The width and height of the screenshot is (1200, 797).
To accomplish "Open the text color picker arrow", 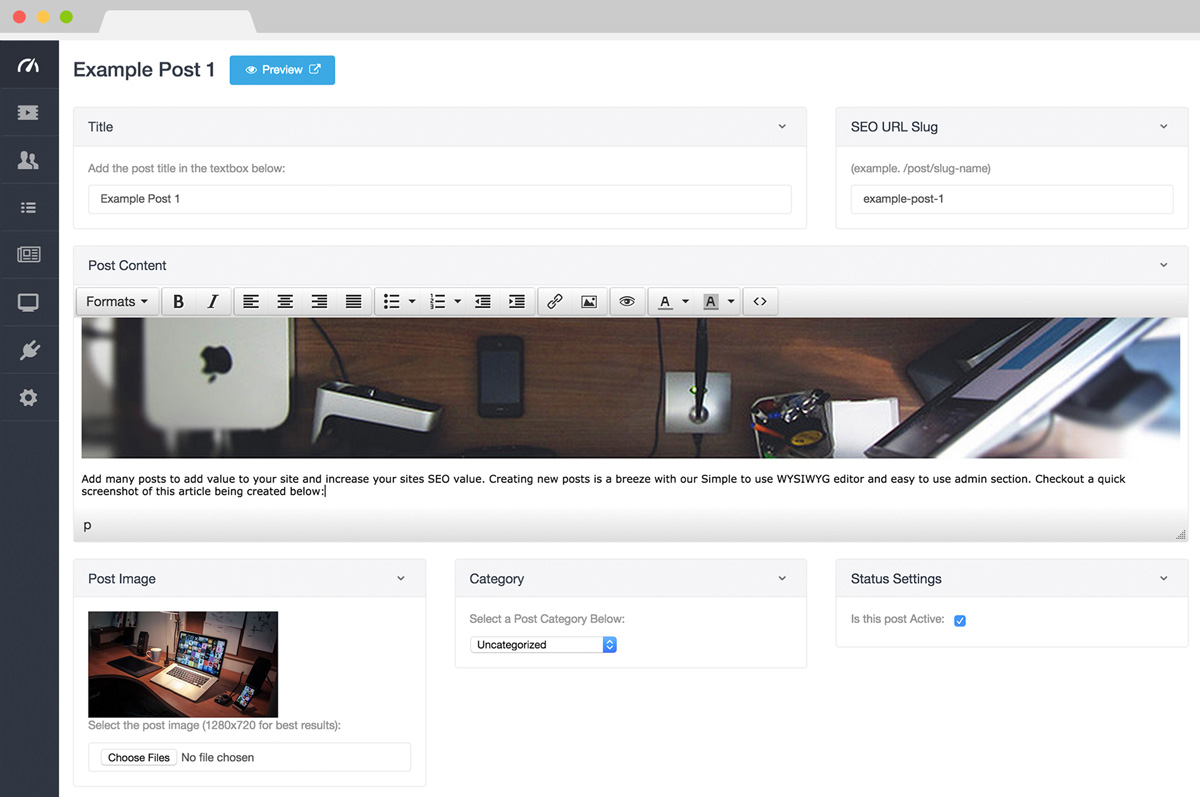I will click(685, 302).
